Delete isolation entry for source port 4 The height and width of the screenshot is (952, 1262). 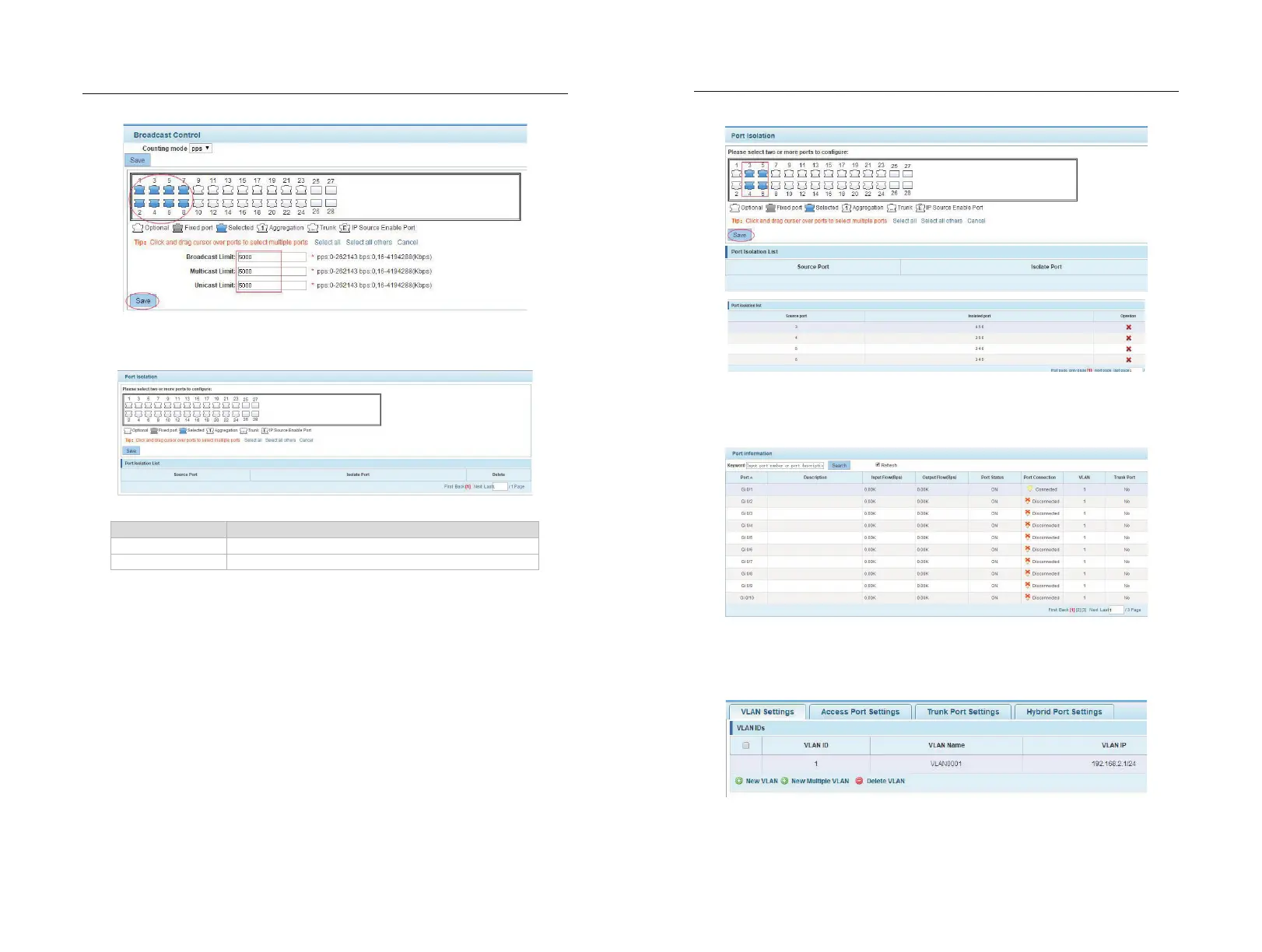coord(1128,338)
